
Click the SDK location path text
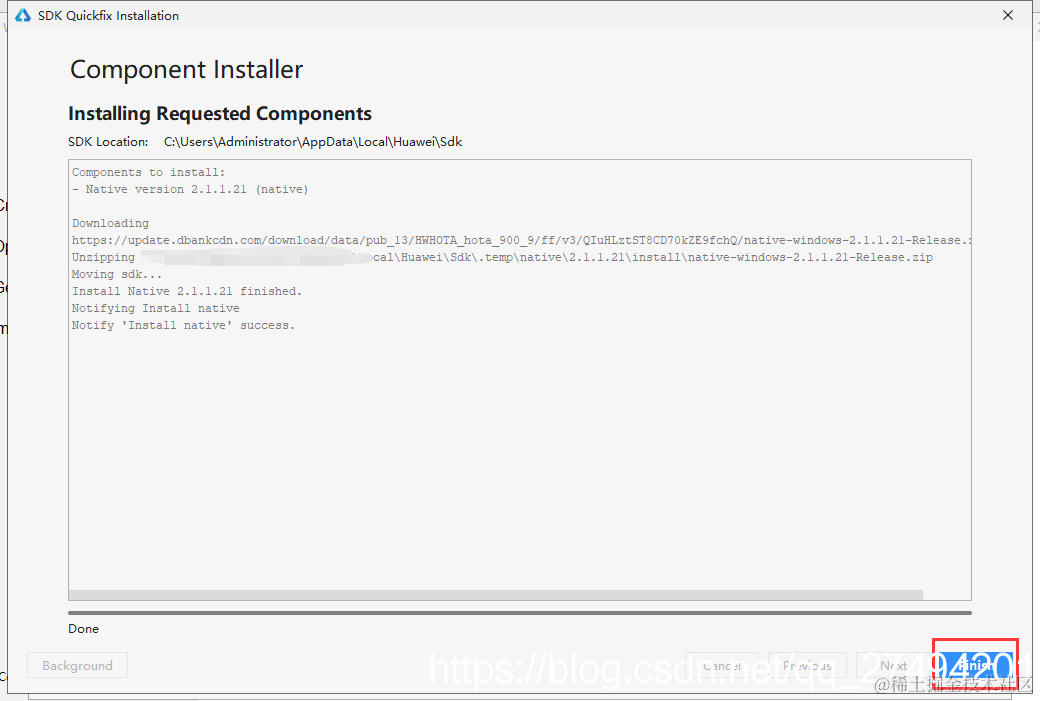click(x=313, y=142)
